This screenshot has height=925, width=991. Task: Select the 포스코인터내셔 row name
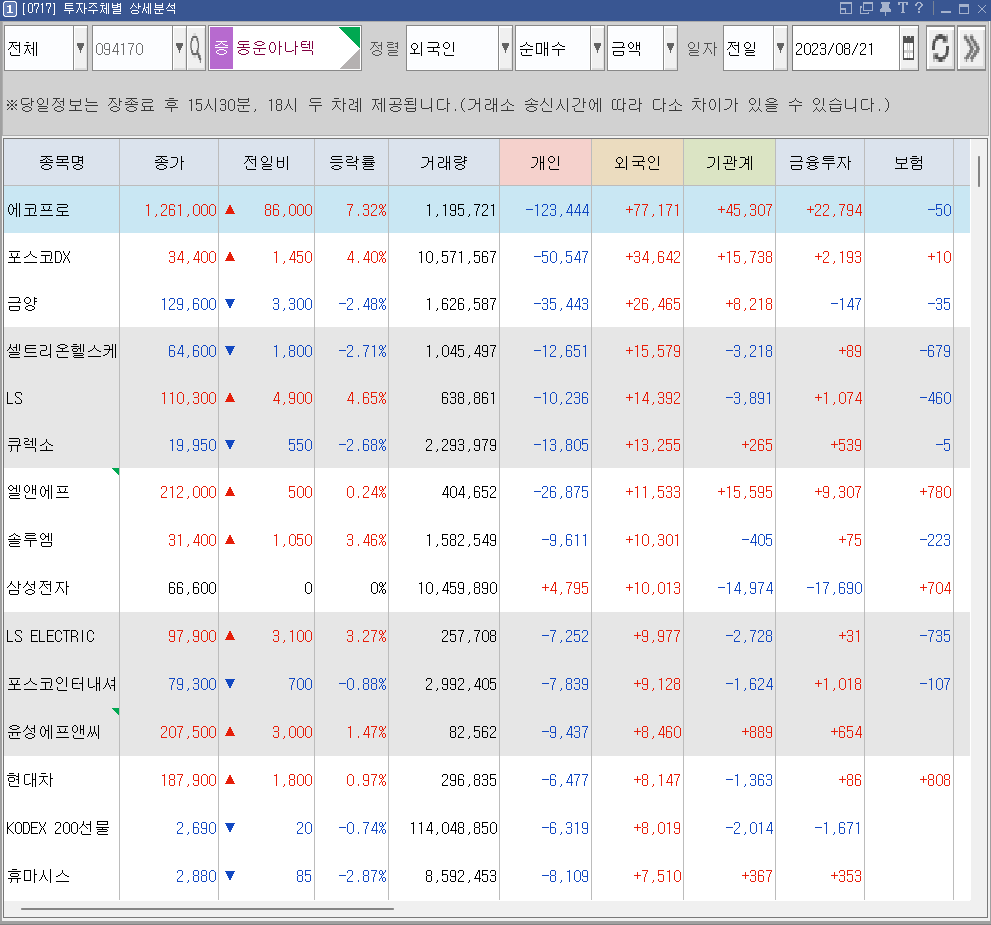tap(61, 684)
